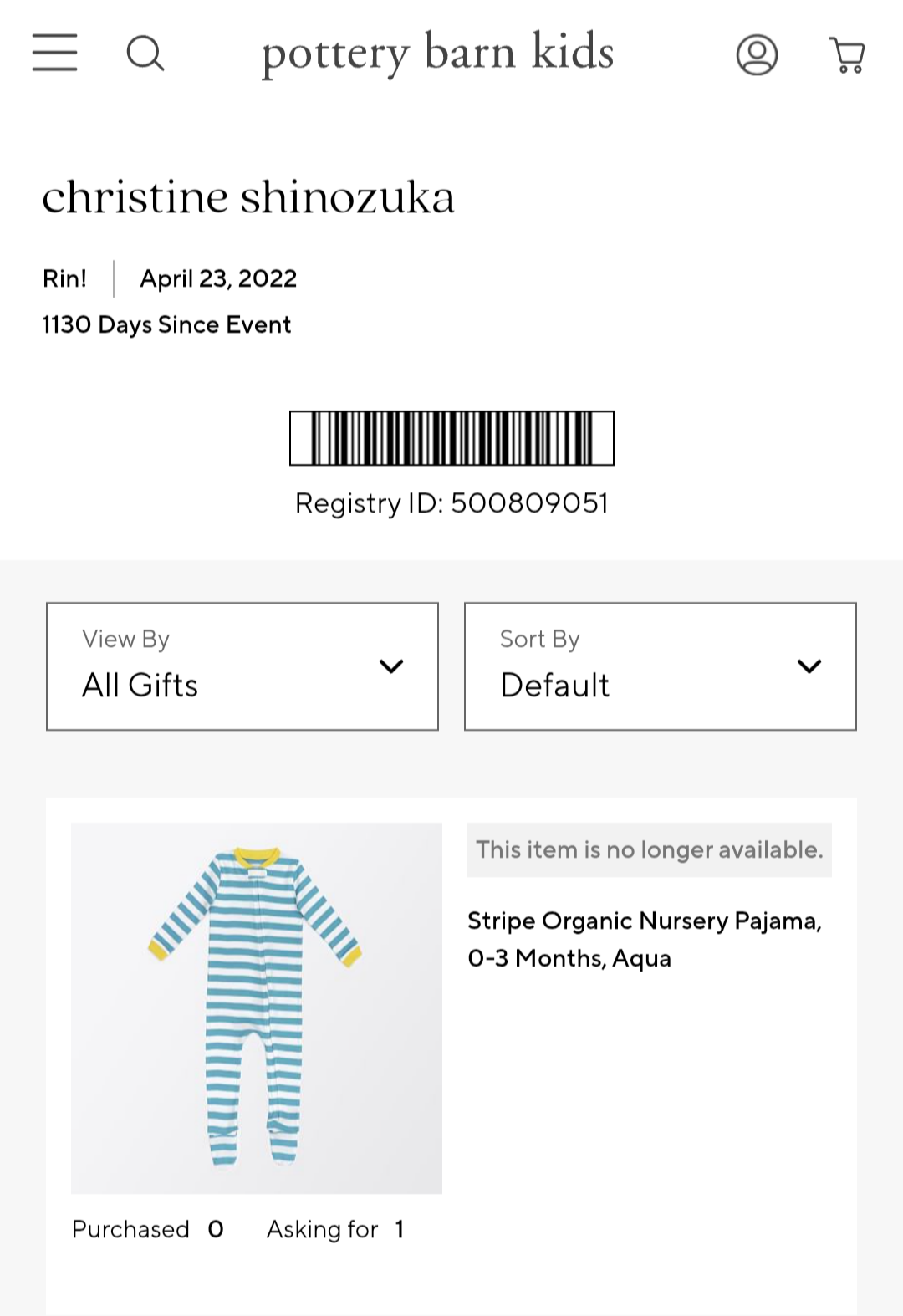Click the chevron arrow beside All Gifts

pos(391,666)
